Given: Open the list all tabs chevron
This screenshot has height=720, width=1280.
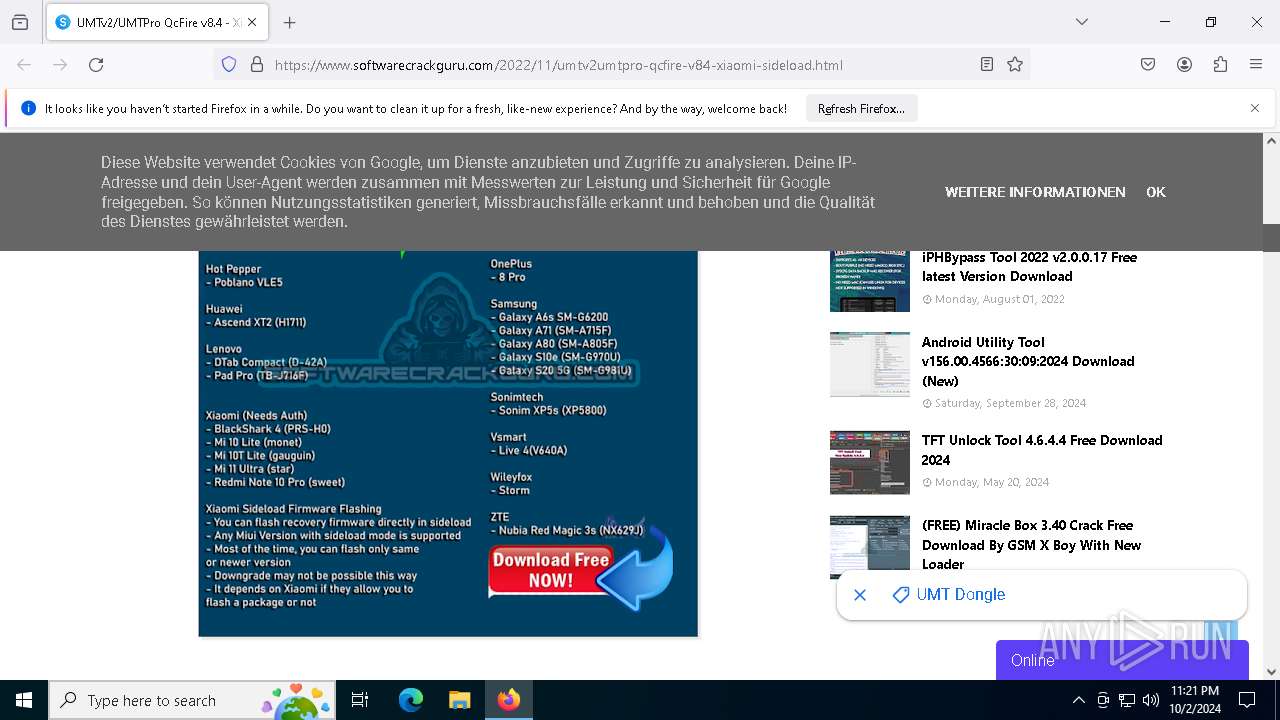Looking at the screenshot, I should point(1082,22).
